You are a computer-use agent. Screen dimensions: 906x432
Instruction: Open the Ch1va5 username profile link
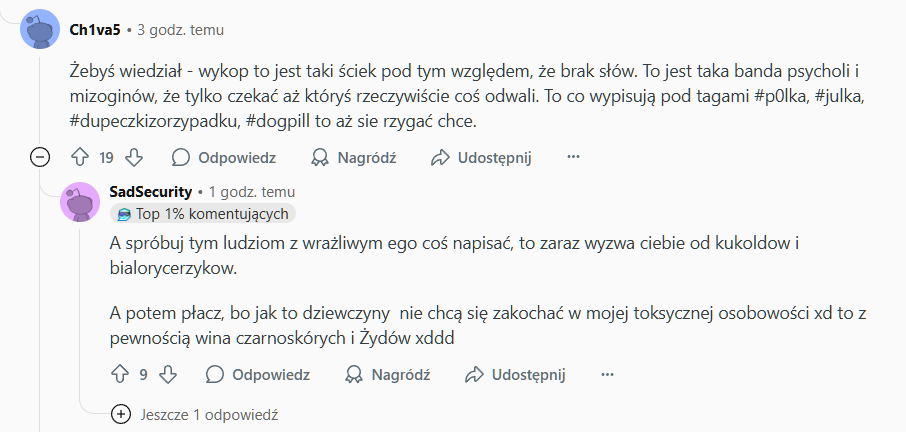coord(95,30)
